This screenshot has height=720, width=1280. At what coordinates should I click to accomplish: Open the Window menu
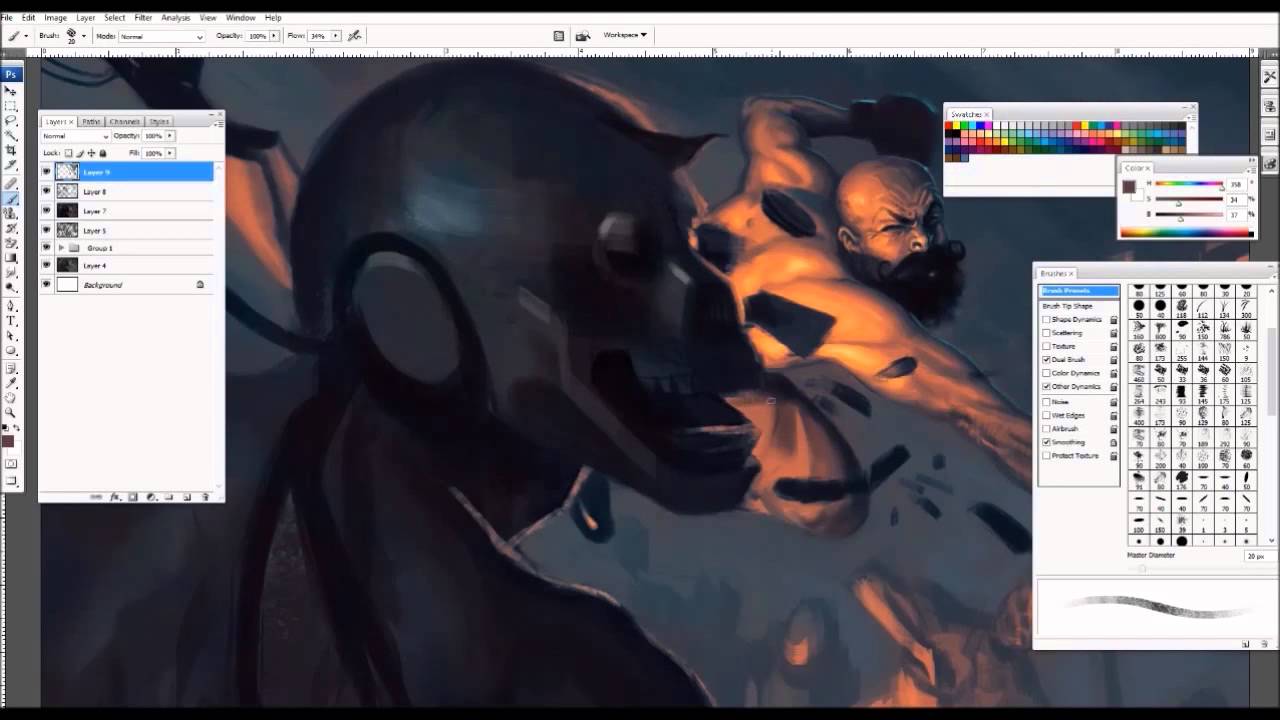coord(240,18)
